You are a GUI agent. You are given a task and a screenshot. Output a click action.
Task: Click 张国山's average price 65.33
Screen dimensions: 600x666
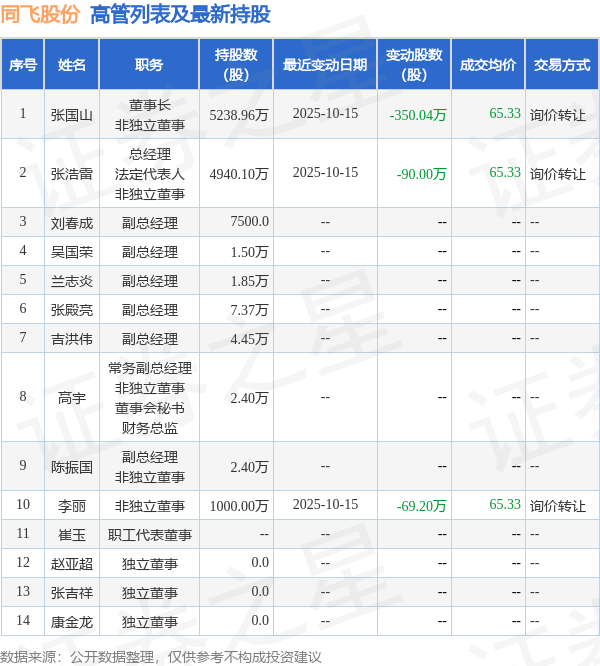click(x=505, y=113)
